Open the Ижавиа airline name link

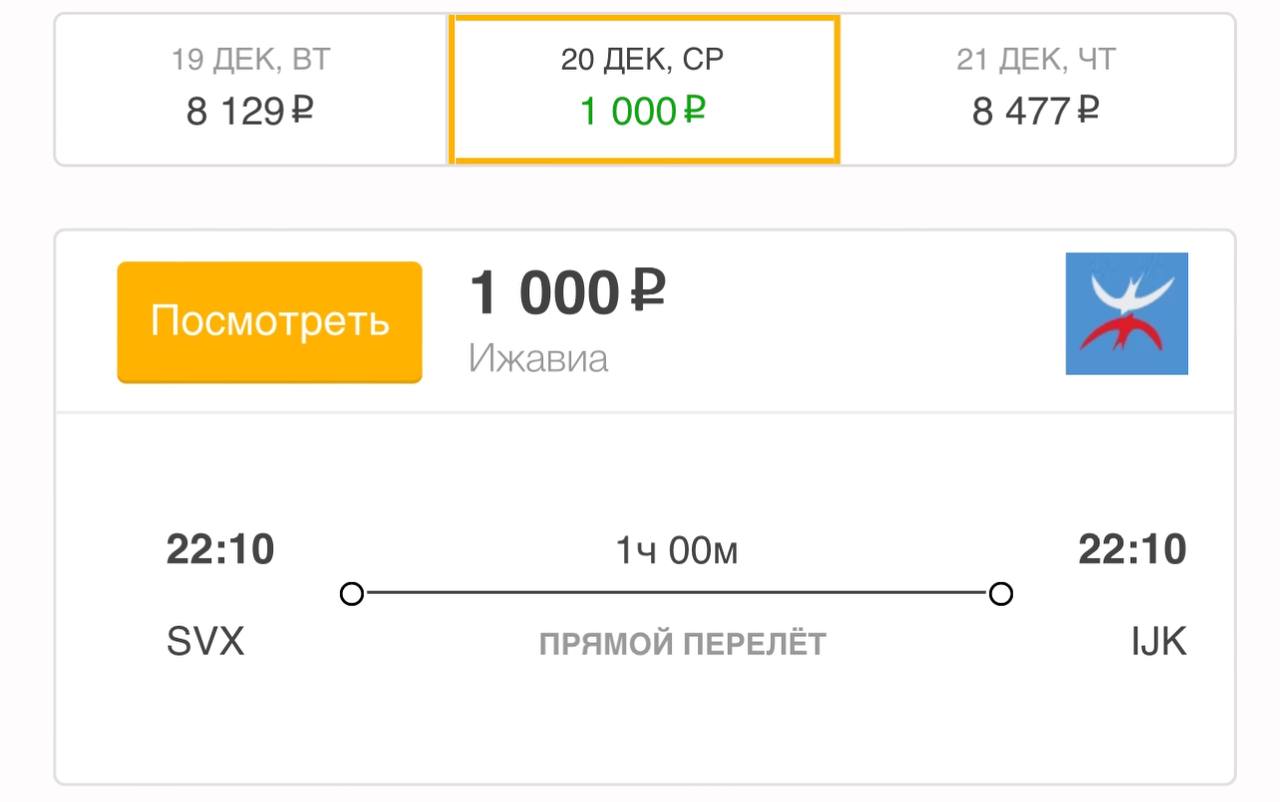click(x=538, y=358)
